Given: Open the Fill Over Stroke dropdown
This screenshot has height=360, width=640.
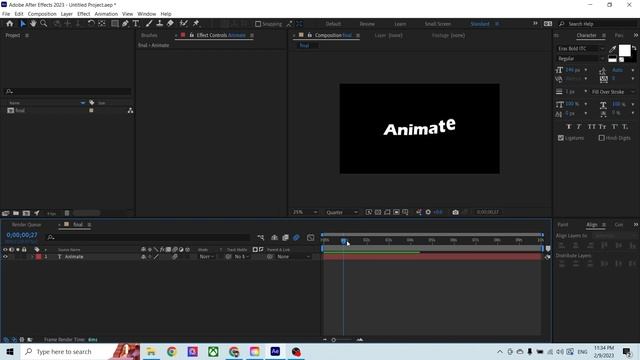Looking at the screenshot, I should (613, 92).
